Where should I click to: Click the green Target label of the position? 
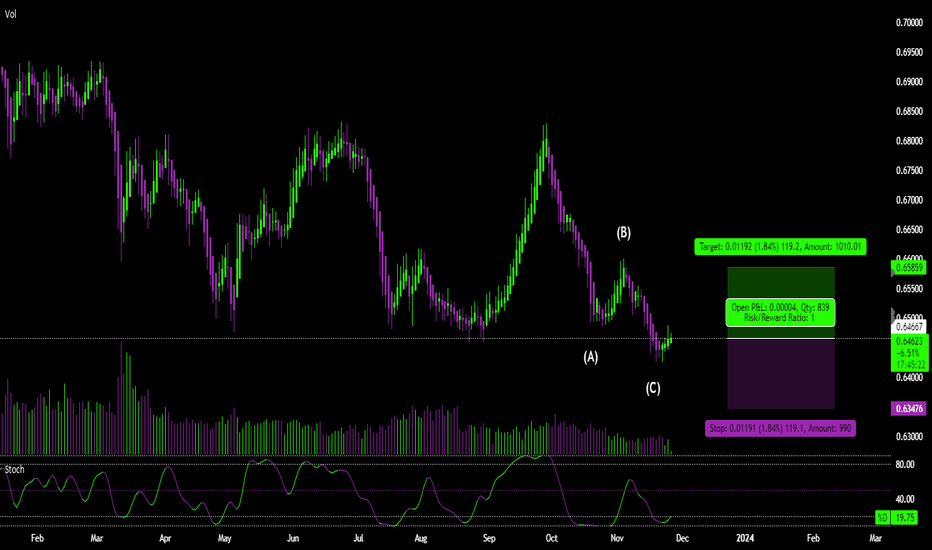pos(780,246)
